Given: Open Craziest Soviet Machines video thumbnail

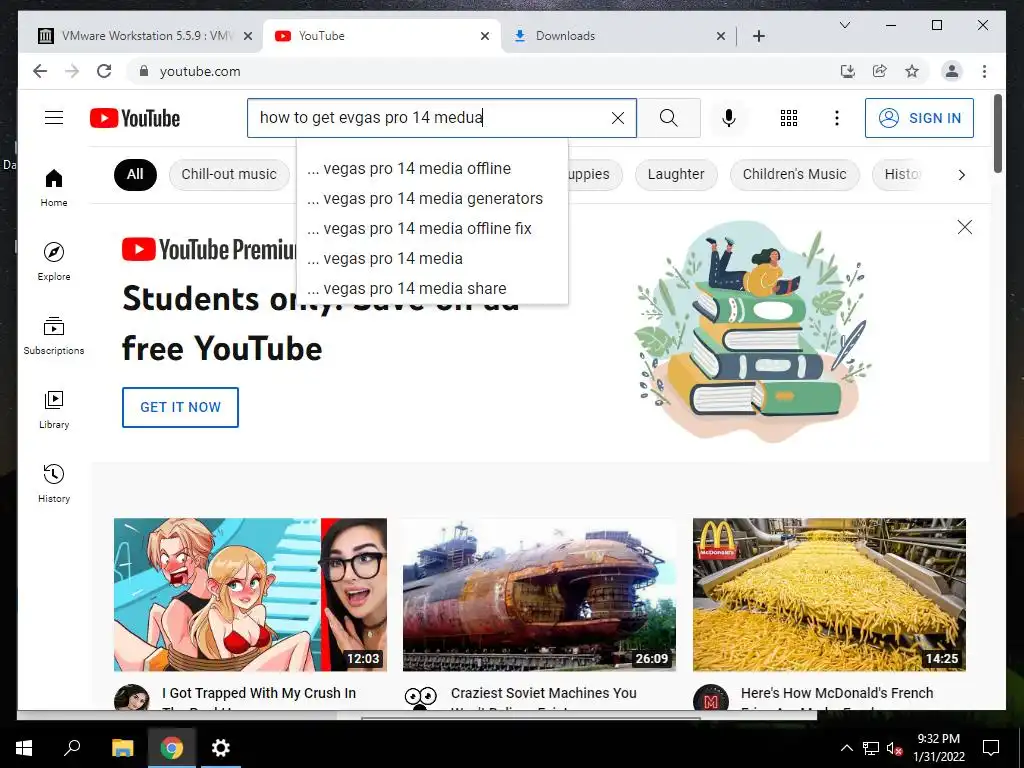Looking at the screenshot, I should click(539, 594).
